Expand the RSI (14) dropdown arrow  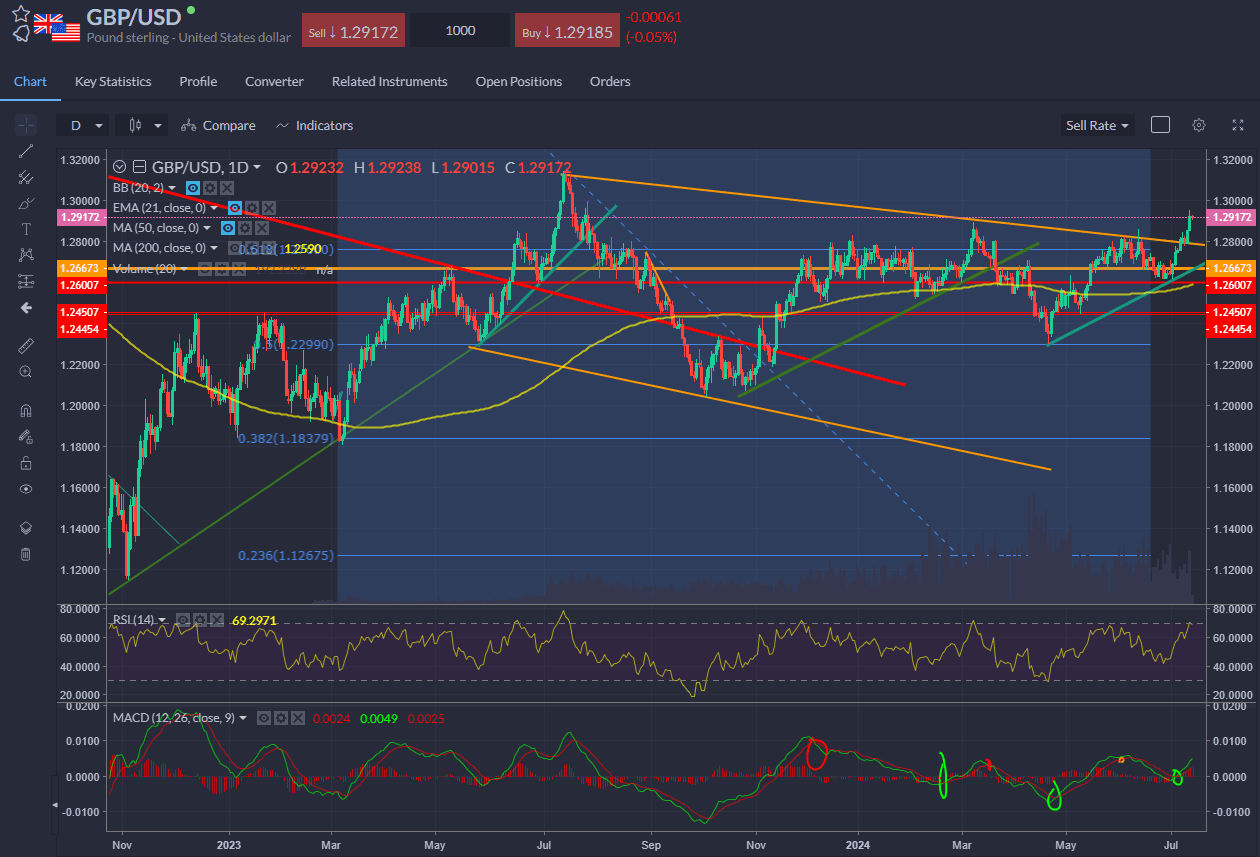[163, 620]
